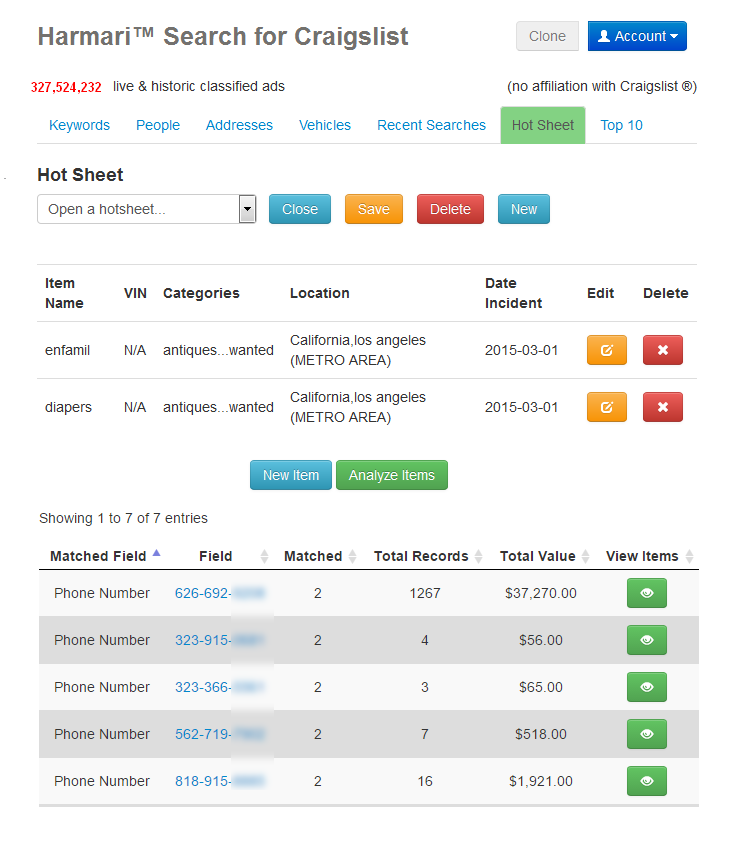Save the hotsheet
This screenshot has width=744, height=841.
tap(374, 209)
